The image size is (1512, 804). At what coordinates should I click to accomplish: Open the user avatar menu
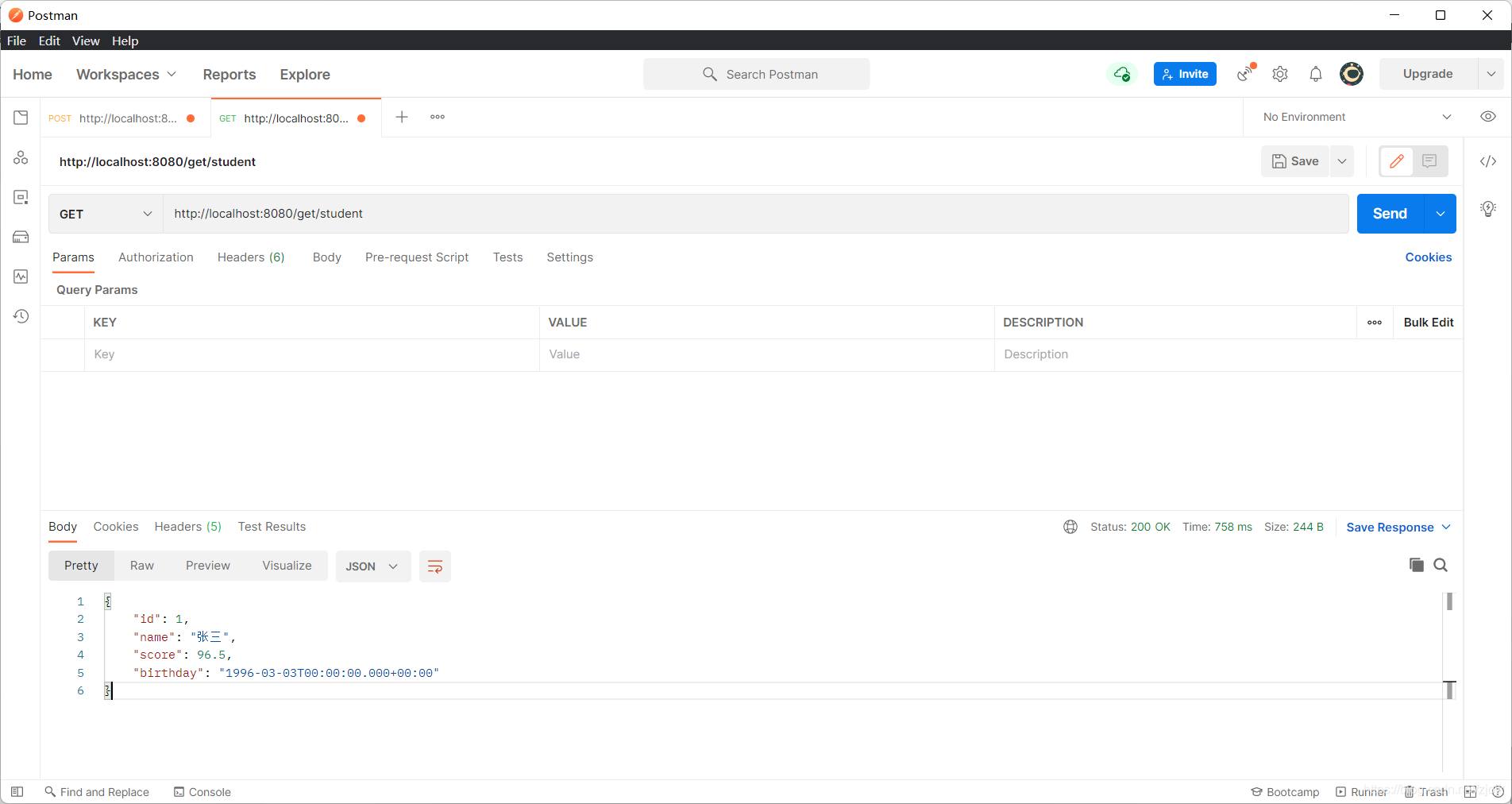pos(1352,74)
